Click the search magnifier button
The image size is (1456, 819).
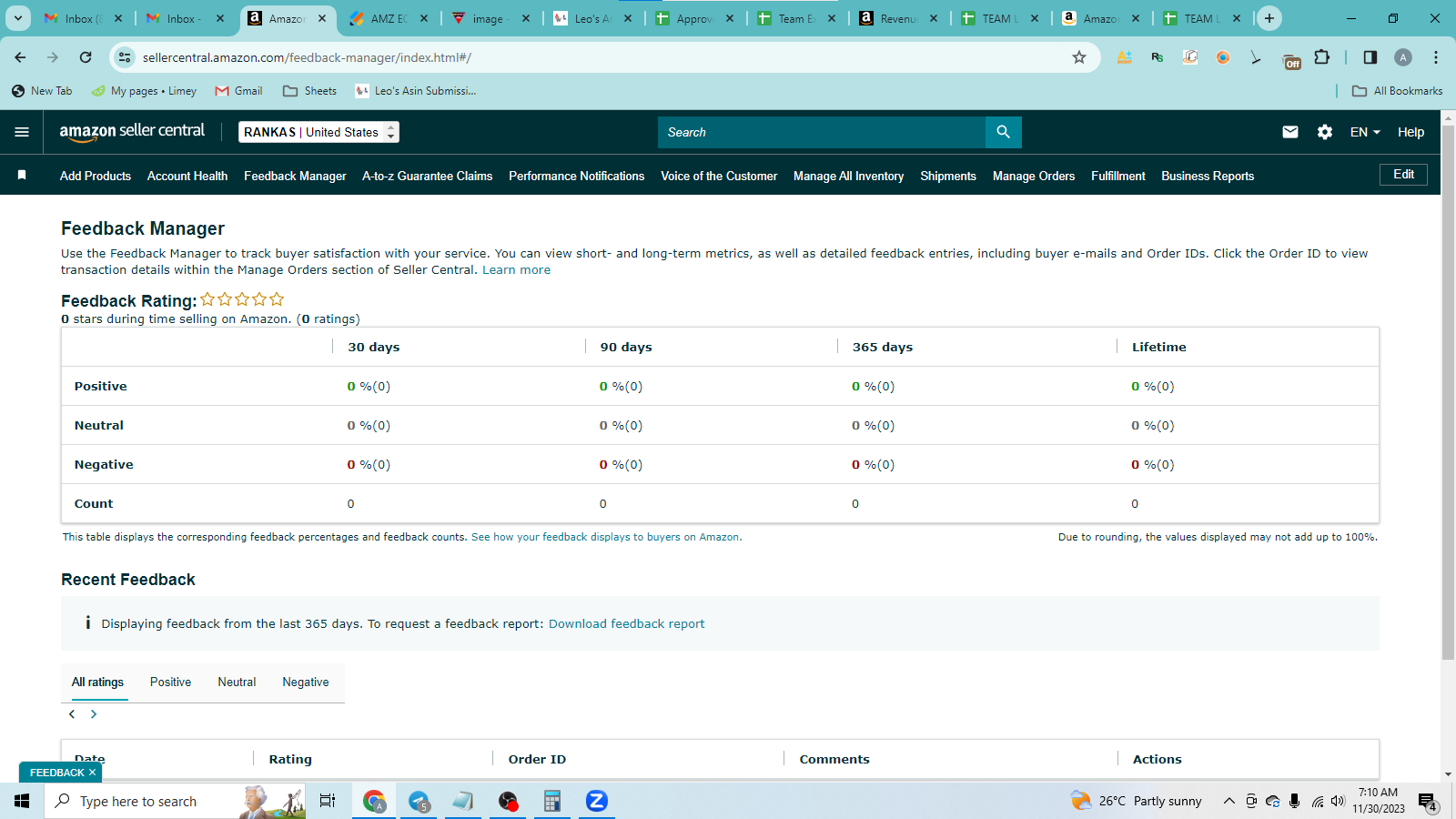coord(1003,132)
